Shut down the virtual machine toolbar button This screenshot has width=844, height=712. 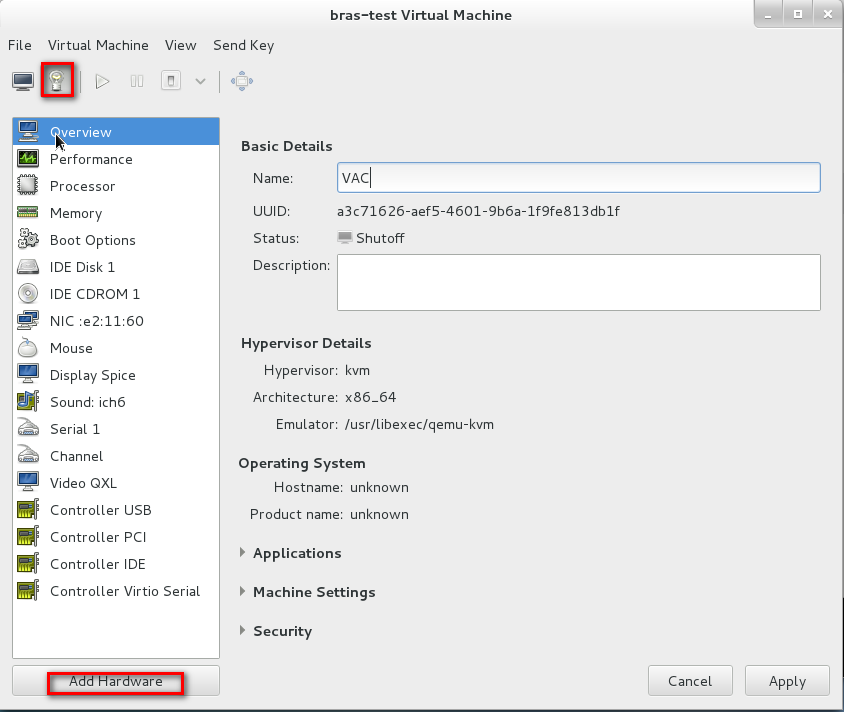tap(171, 81)
